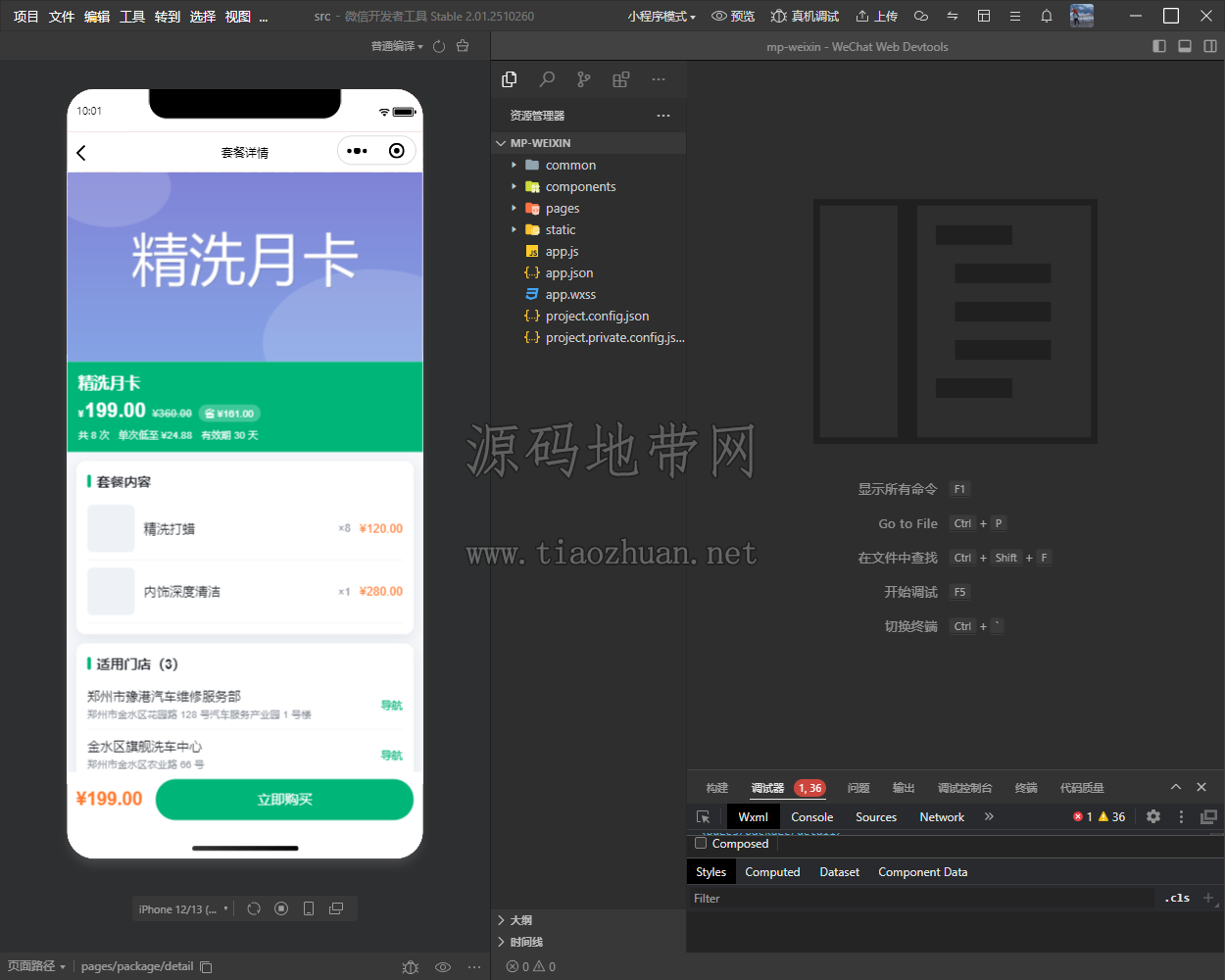Open the 文件 menu
This screenshot has width=1225, height=980.
click(62, 17)
